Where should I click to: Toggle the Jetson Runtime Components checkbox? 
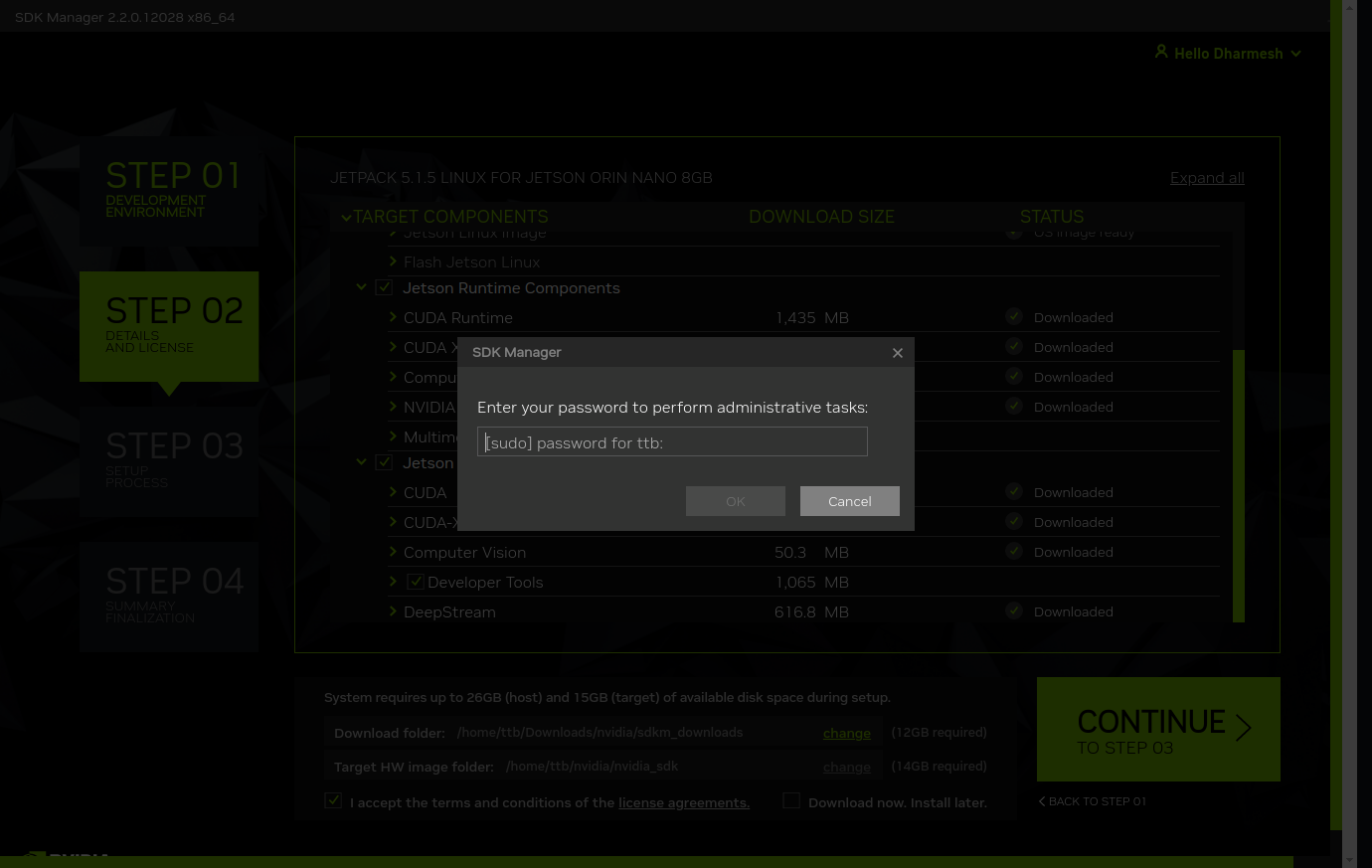point(384,287)
